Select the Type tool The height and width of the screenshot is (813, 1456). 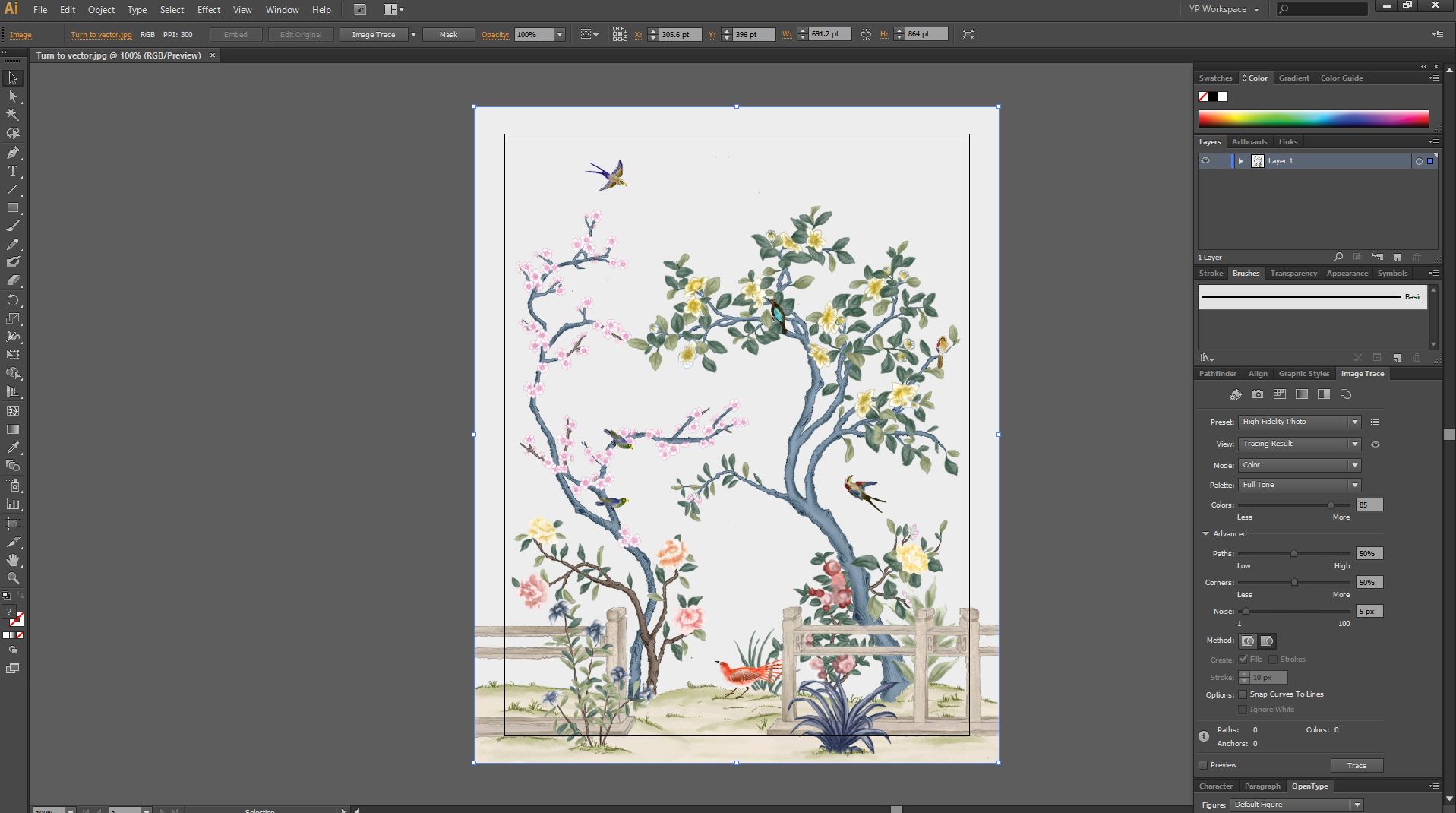pyautogui.click(x=13, y=171)
